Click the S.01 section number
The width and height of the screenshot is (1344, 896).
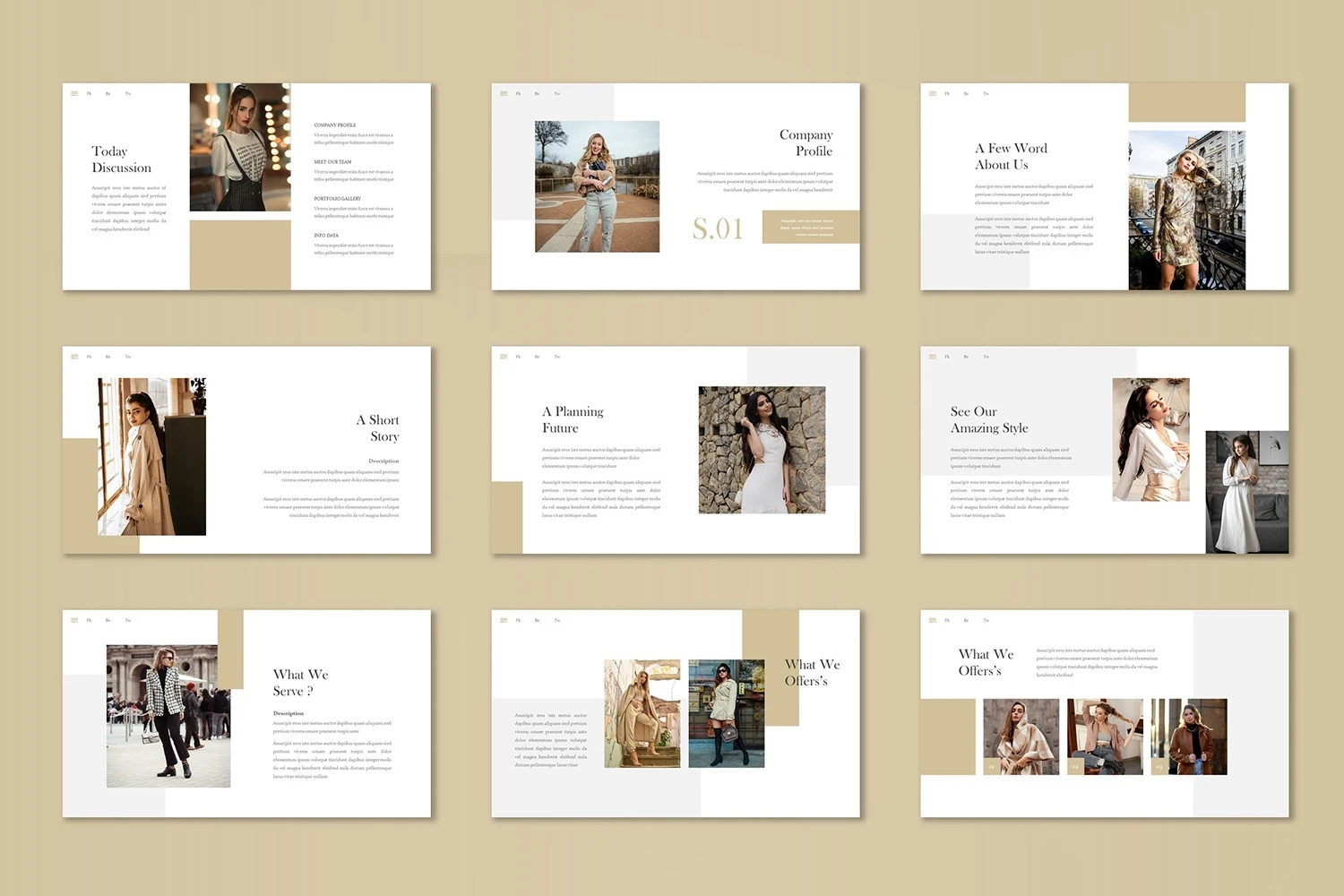718,229
